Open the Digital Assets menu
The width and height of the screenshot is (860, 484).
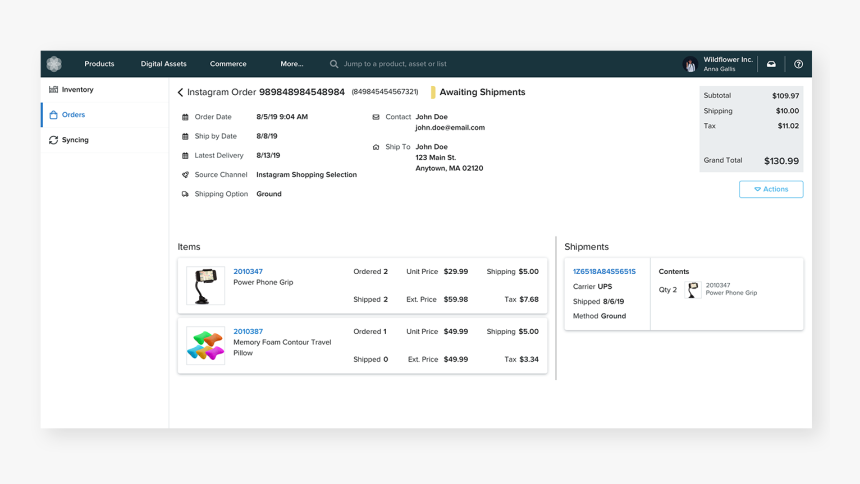[x=163, y=64]
